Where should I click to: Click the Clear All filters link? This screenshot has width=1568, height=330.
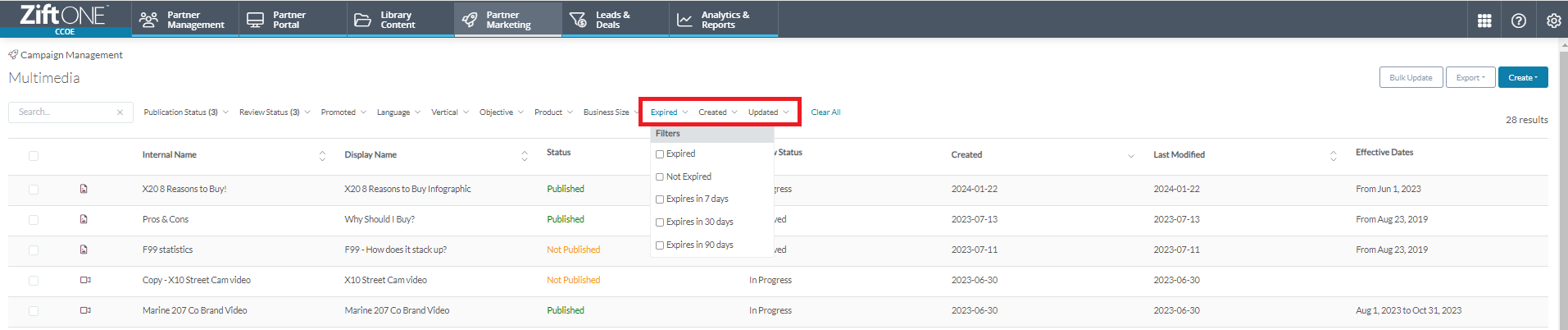point(825,112)
